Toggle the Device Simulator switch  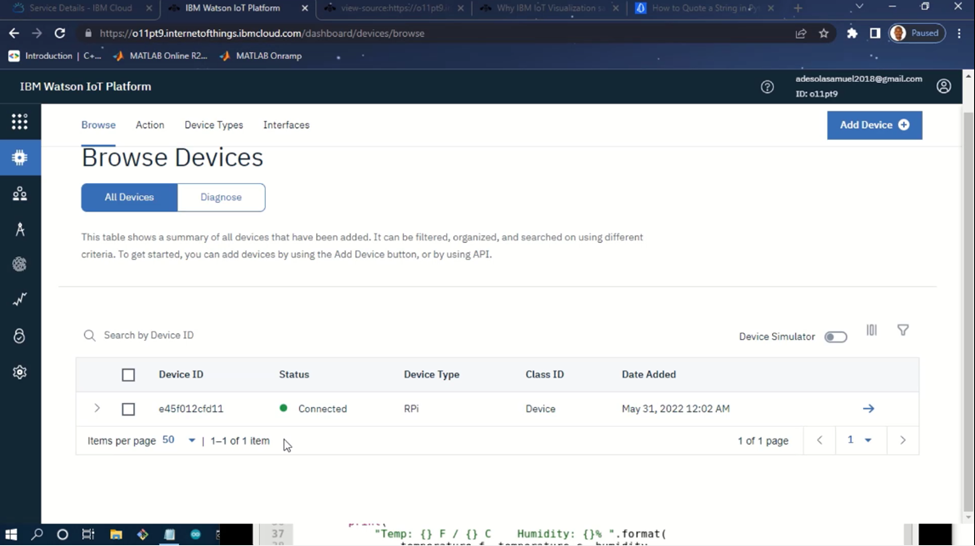(x=835, y=337)
